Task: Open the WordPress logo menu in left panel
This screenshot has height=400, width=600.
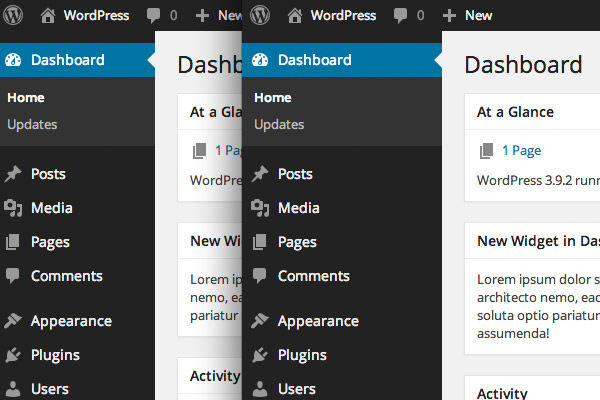Action: pos(13,15)
